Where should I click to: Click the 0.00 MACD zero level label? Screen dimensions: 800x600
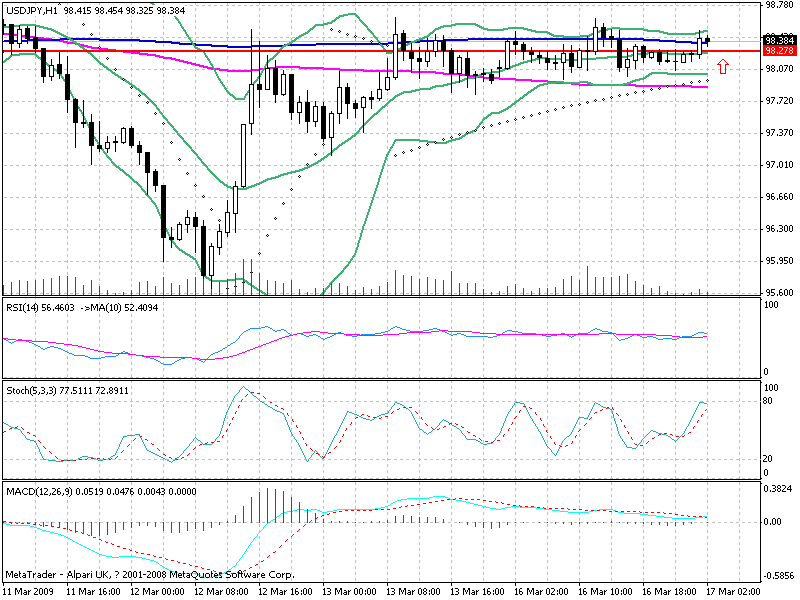(773, 521)
